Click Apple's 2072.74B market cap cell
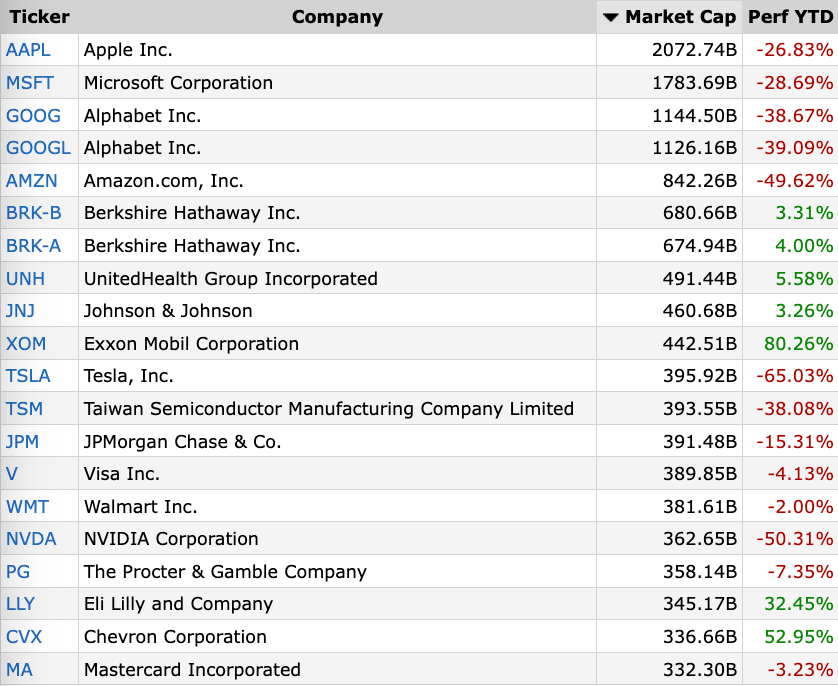The height and width of the screenshot is (686, 838). [x=669, y=50]
